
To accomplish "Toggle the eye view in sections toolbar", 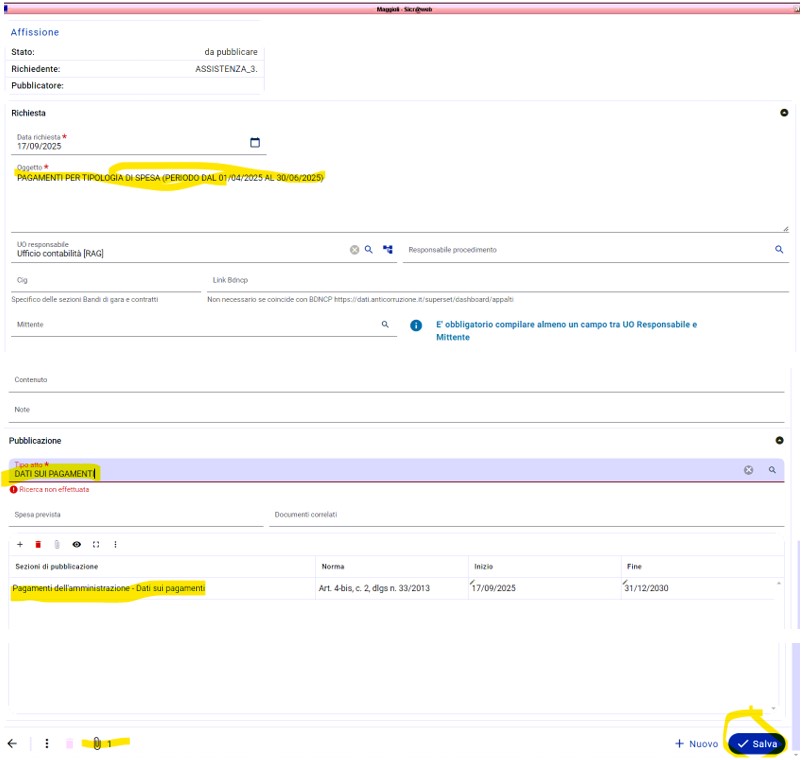I will pyautogui.click(x=76, y=544).
